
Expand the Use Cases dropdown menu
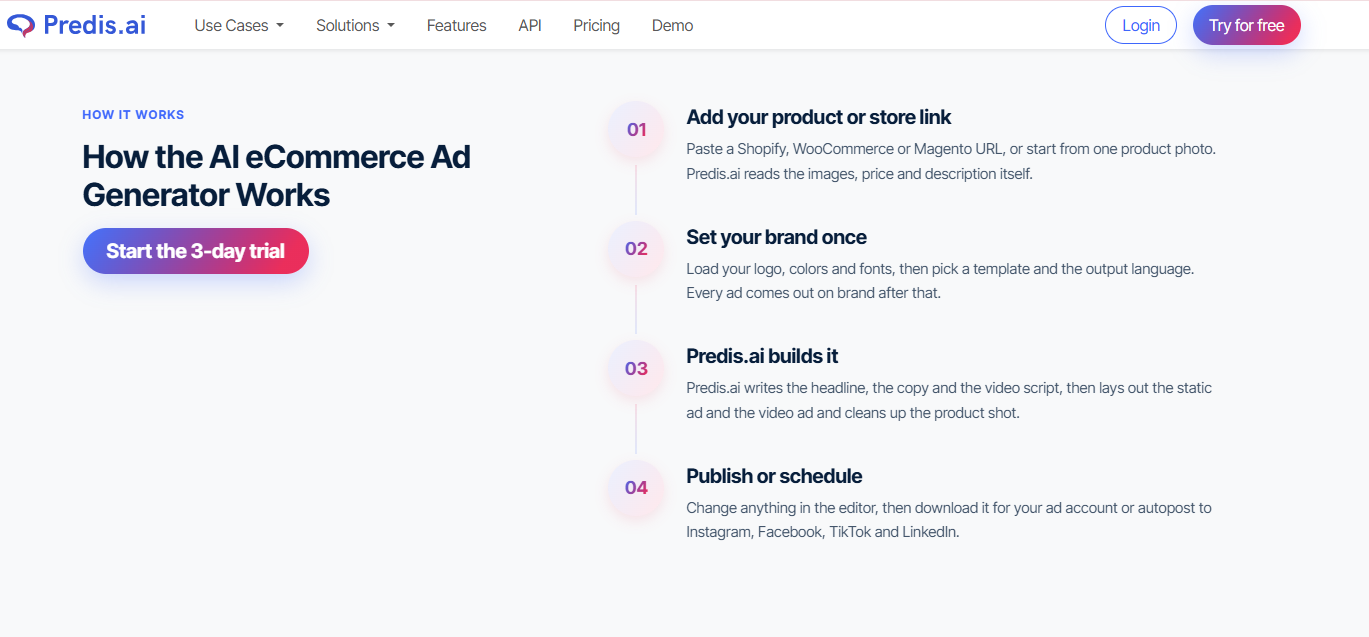click(x=239, y=26)
